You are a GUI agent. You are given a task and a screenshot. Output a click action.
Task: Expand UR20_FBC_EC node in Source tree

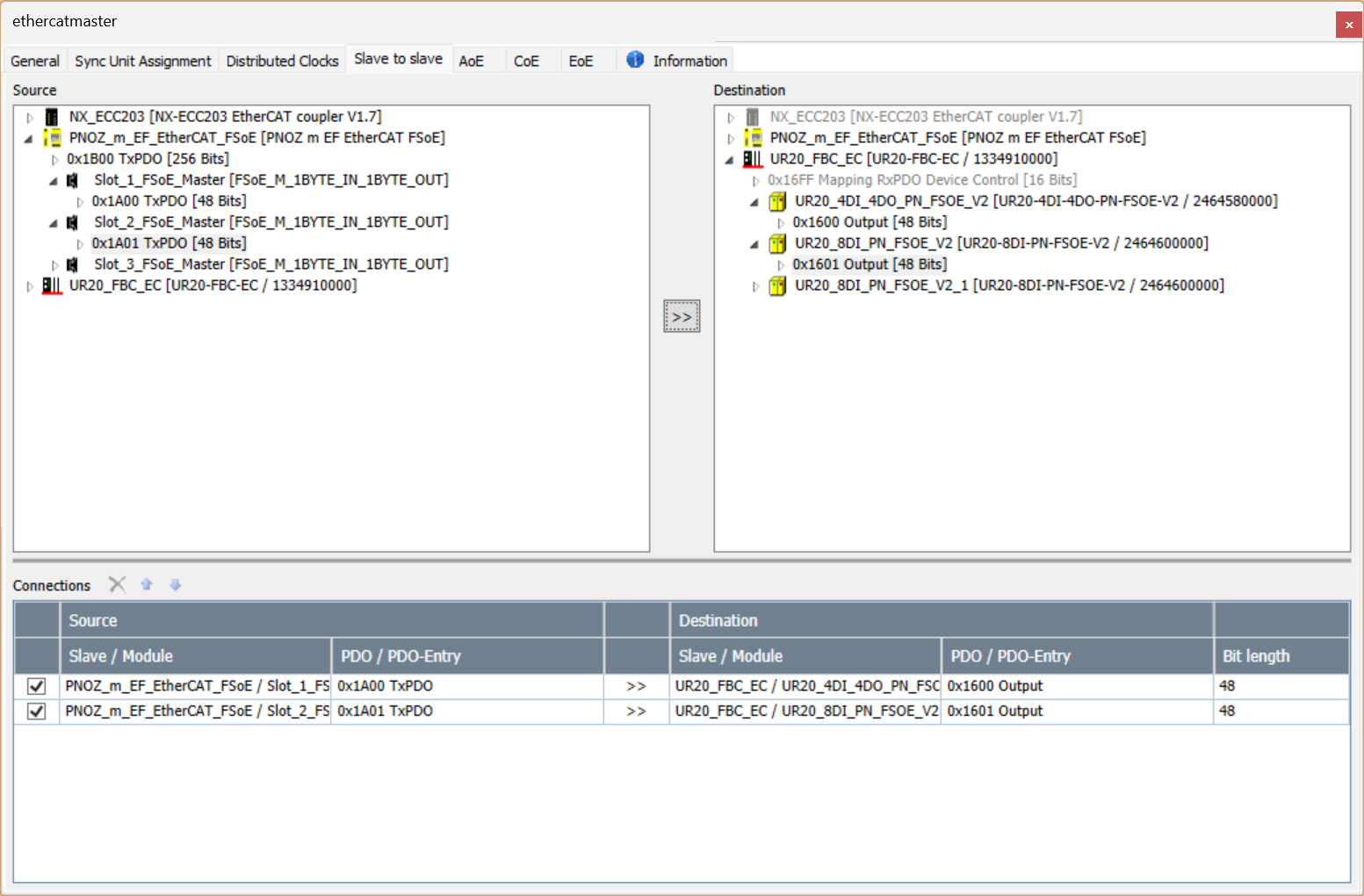pos(30,286)
